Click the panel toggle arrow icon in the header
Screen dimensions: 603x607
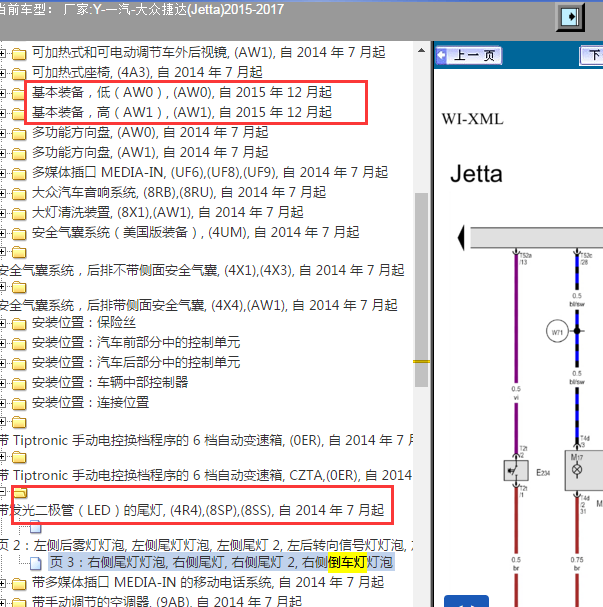point(570,17)
